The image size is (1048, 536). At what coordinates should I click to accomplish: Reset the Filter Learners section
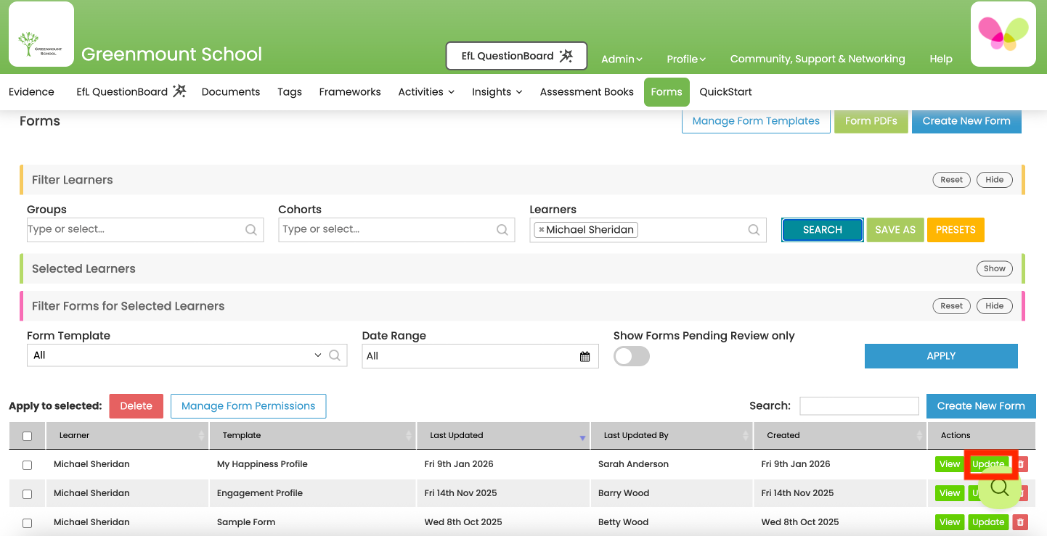coord(951,180)
